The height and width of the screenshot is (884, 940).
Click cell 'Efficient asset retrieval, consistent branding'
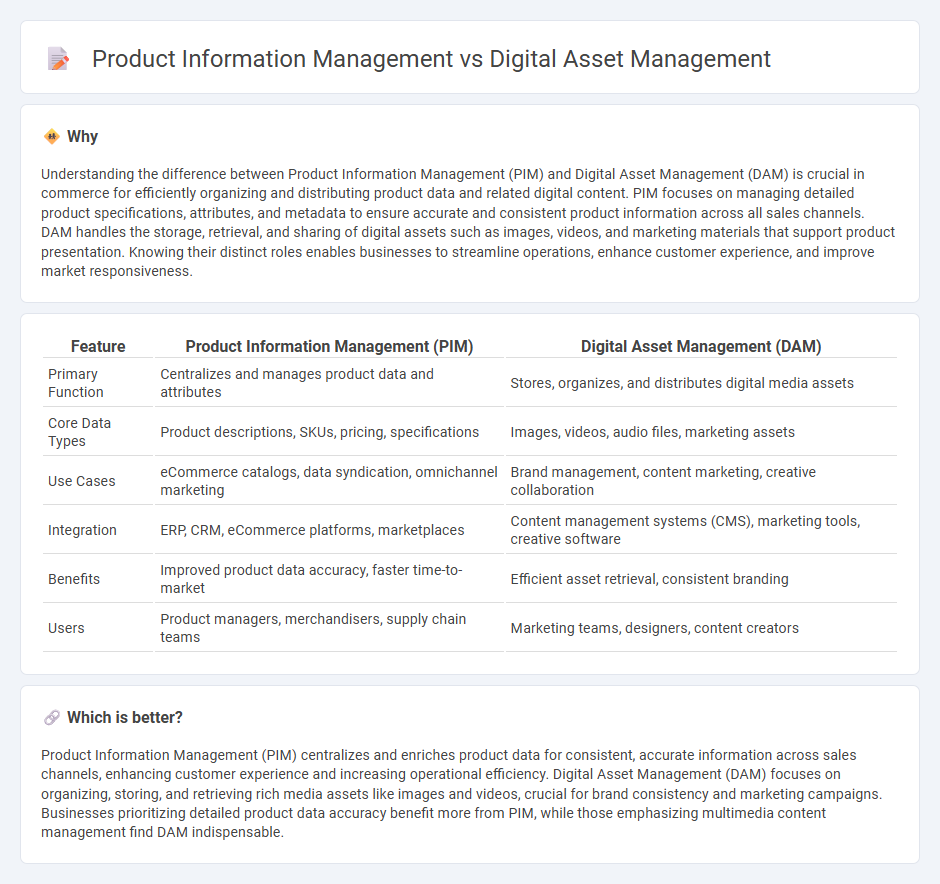tap(701, 580)
